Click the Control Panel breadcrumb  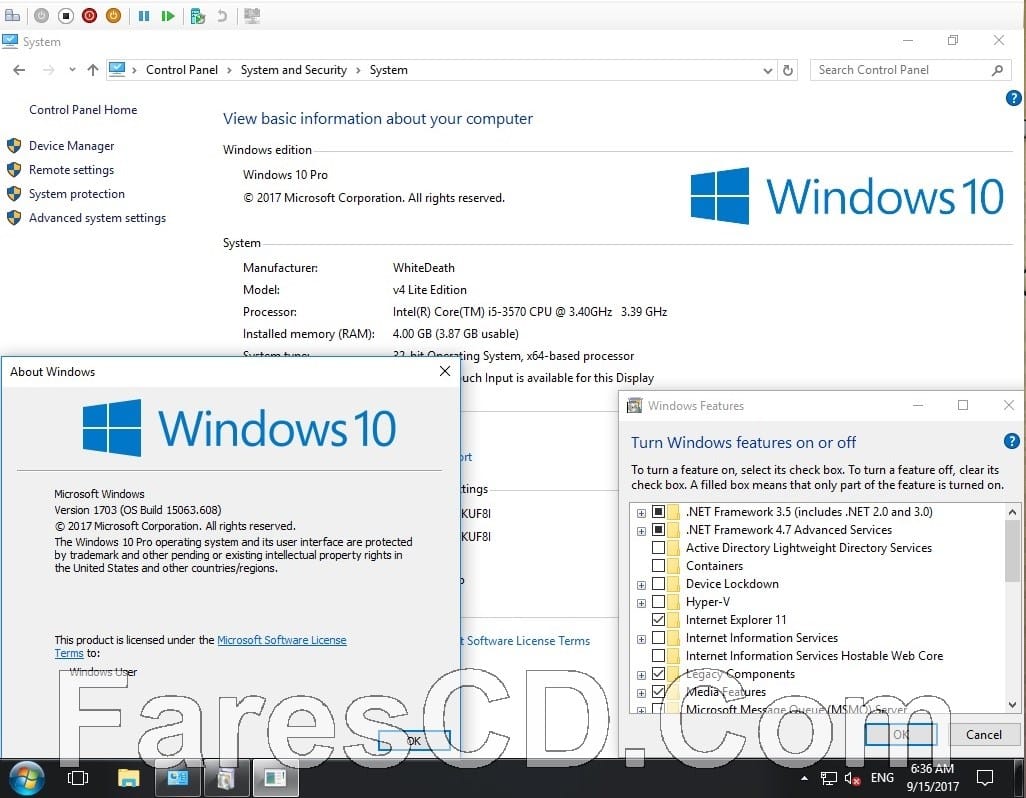pos(182,70)
